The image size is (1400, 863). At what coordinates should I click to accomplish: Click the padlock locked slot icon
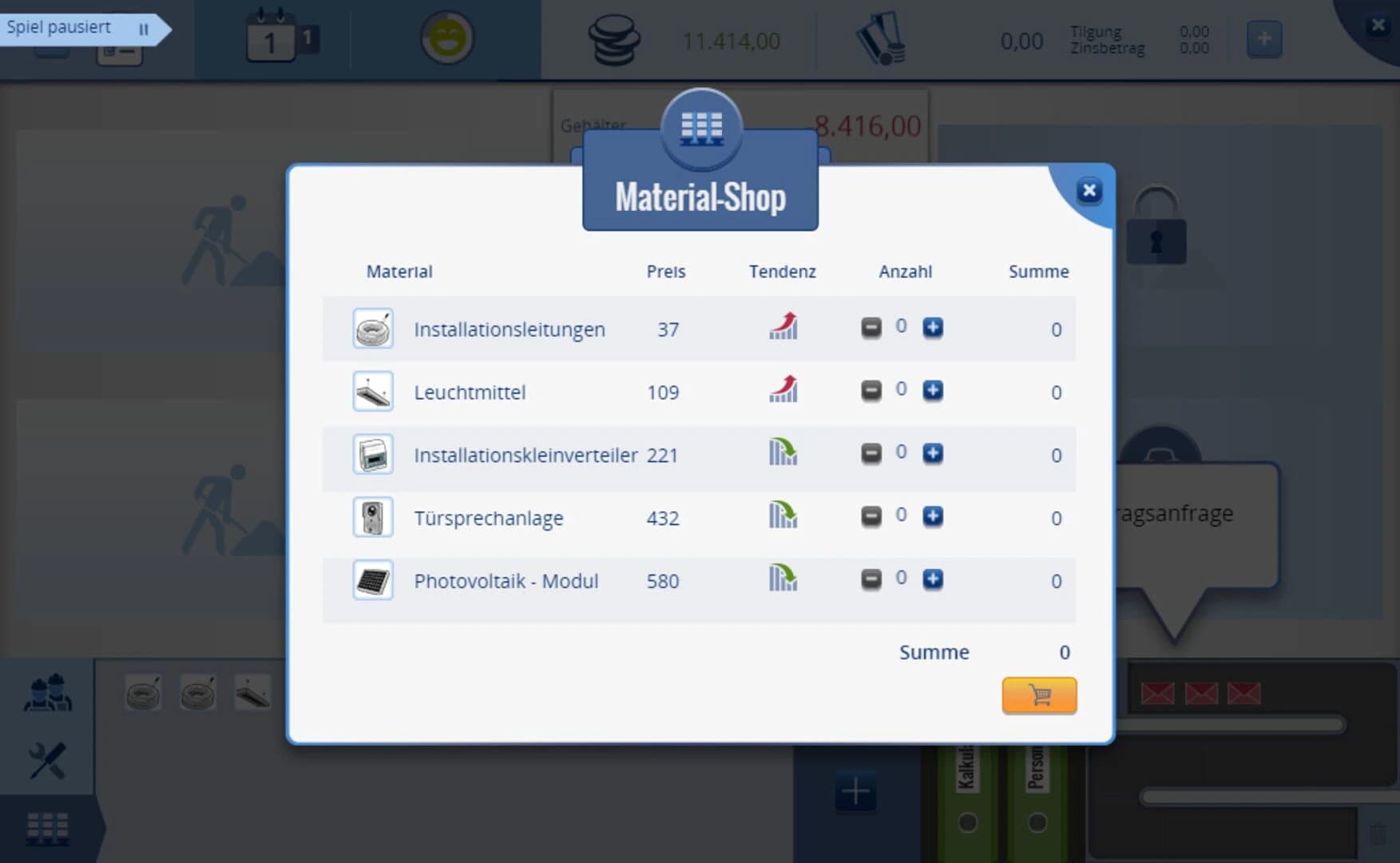[x=1156, y=226]
